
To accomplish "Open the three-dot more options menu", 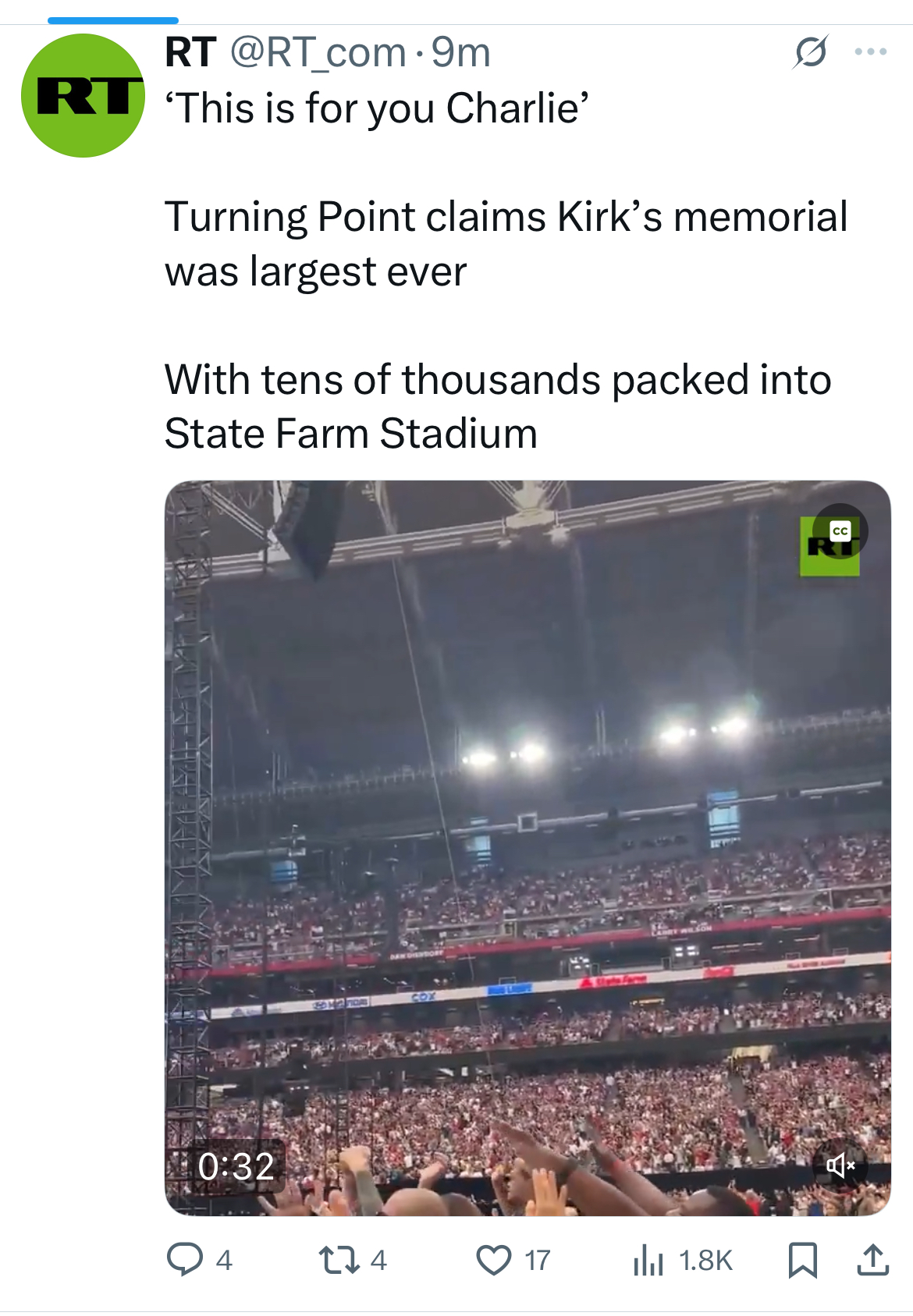I will [x=870, y=52].
